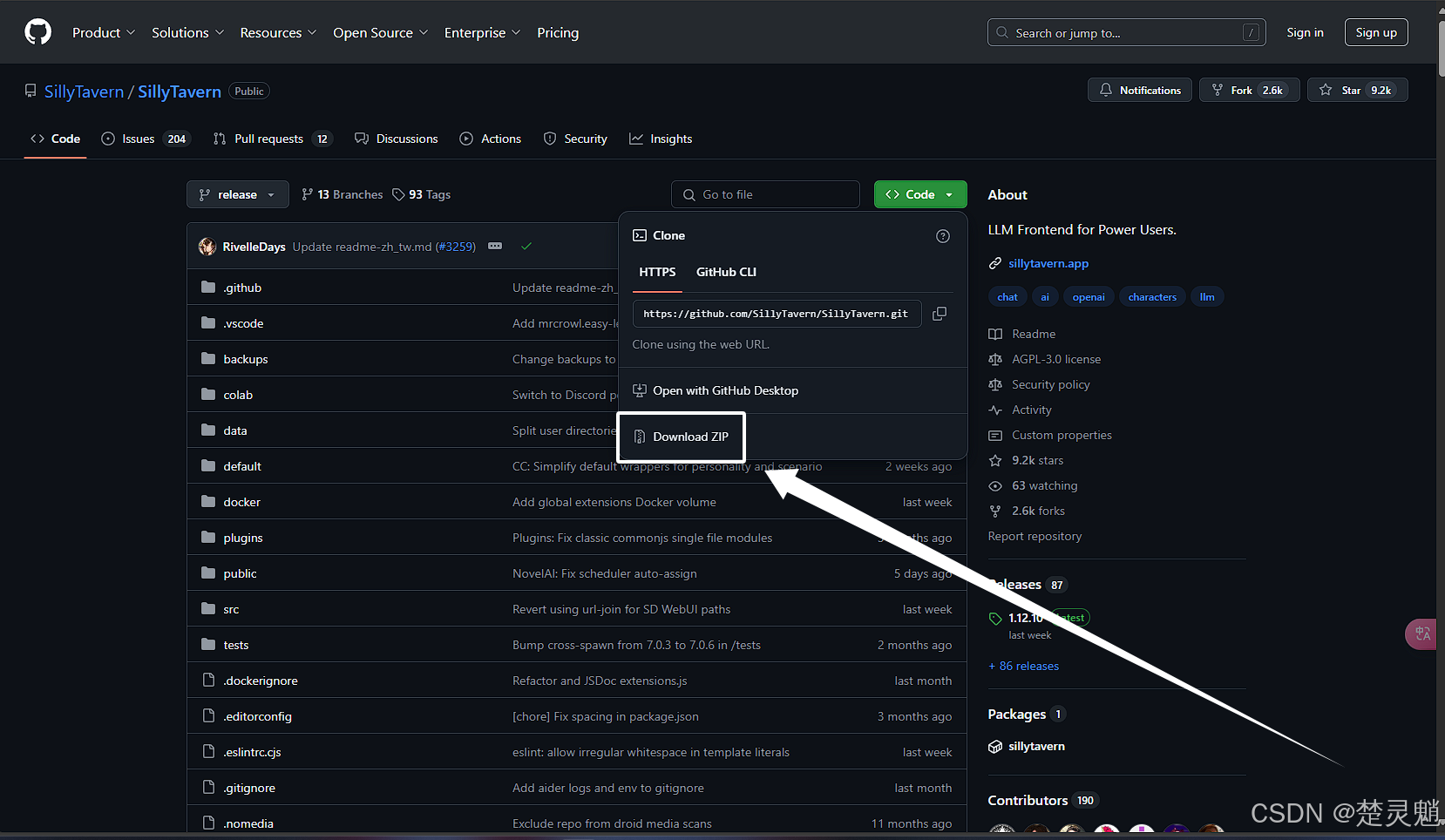Open the .gitignore file

[x=249, y=788]
